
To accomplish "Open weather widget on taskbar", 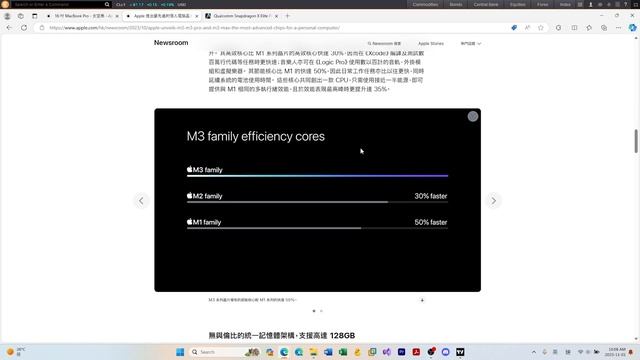I will [x=16, y=351].
